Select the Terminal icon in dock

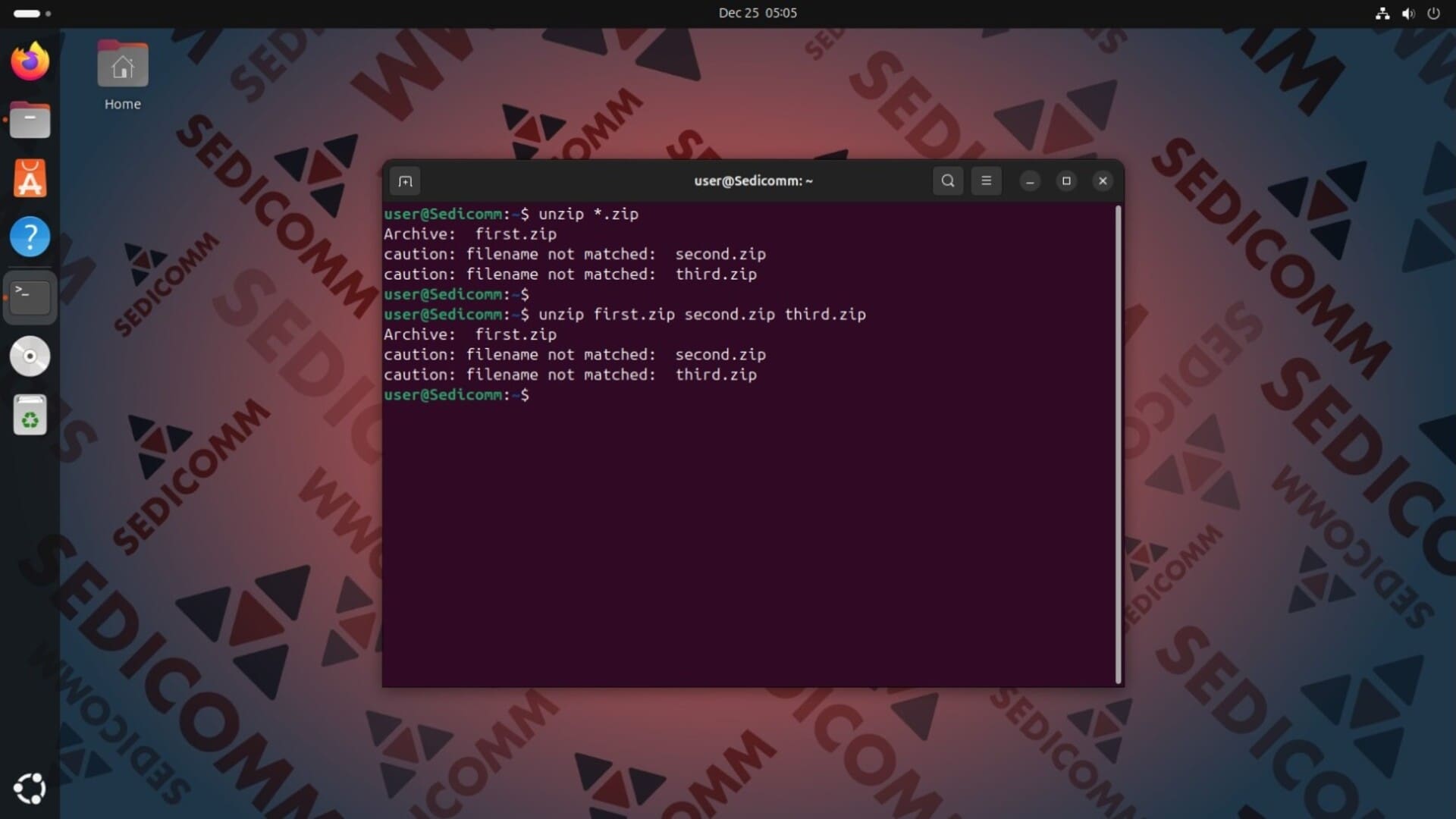pyautogui.click(x=30, y=297)
